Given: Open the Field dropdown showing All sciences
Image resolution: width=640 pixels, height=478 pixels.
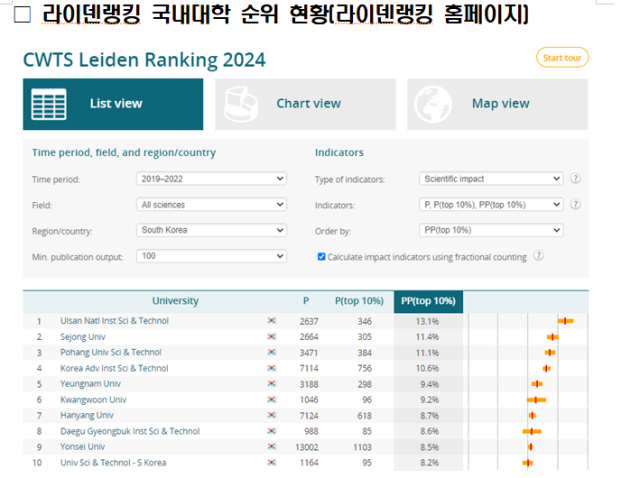Looking at the screenshot, I should (211, 205).
